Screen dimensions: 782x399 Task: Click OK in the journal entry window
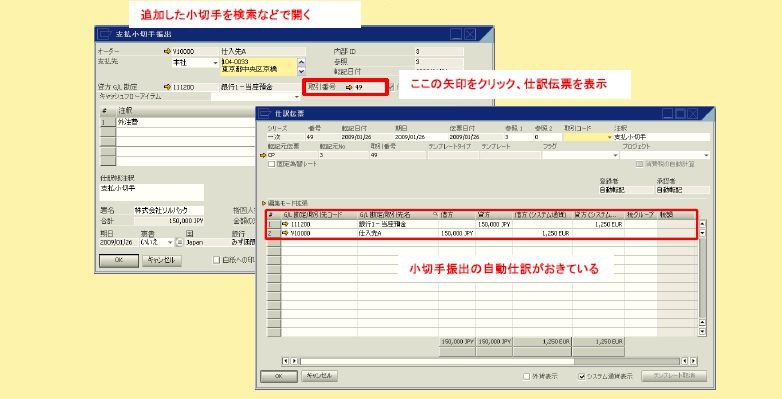click(x=279, y=376)
